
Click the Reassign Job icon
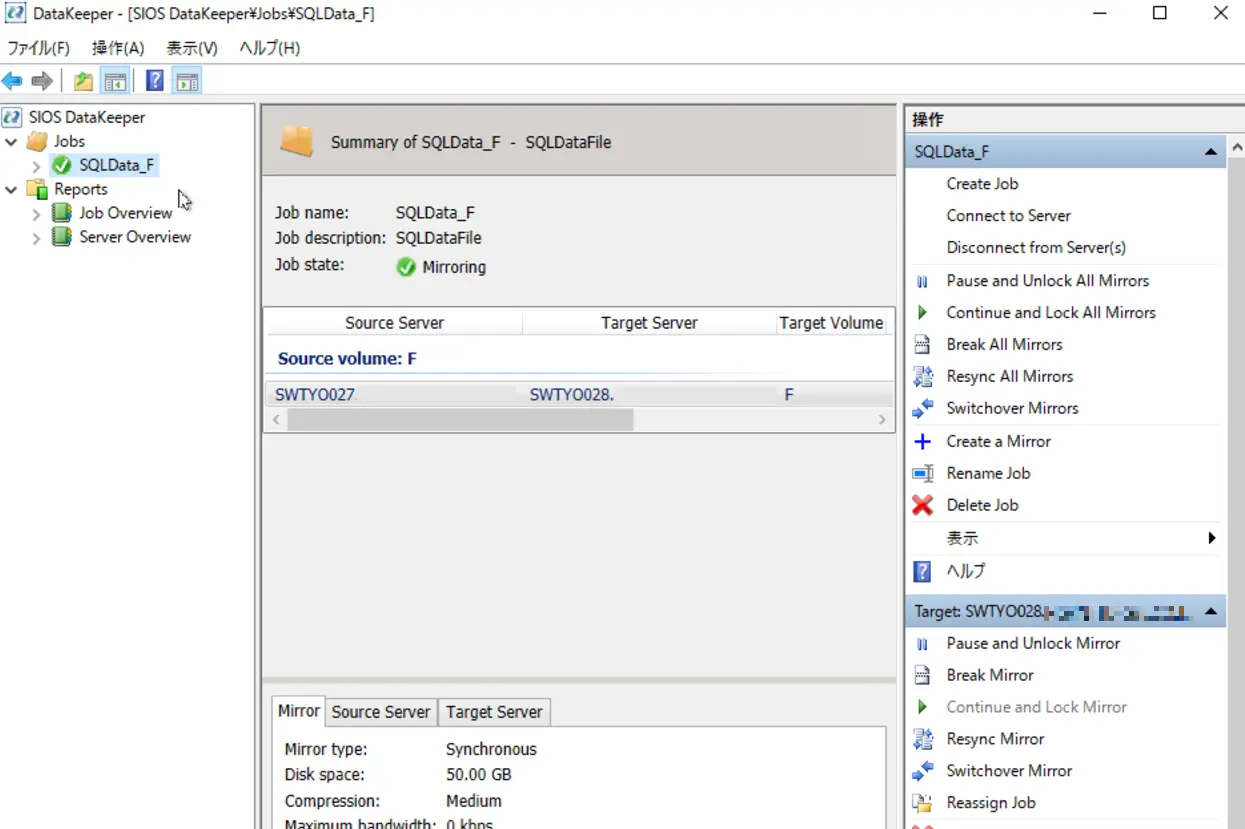pos(923,803)
